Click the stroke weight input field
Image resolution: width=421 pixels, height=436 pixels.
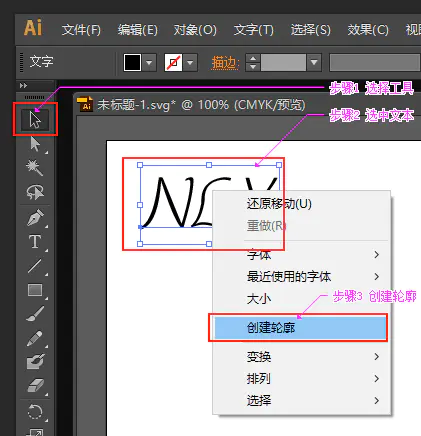(283, 62)
